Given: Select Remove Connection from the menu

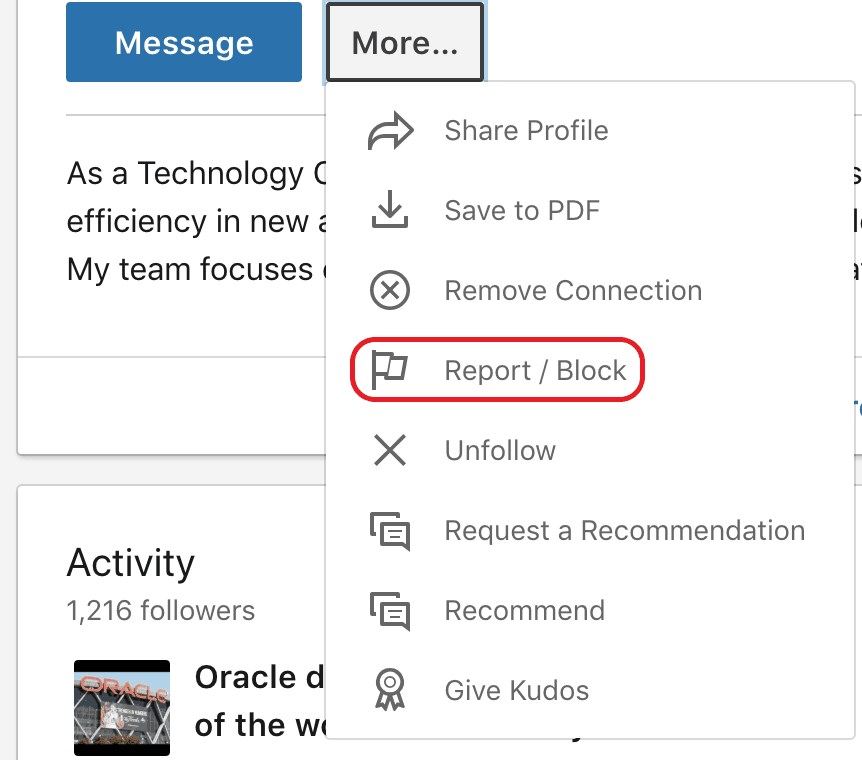Looking at the screenshot, I should (x=572, y=290).
